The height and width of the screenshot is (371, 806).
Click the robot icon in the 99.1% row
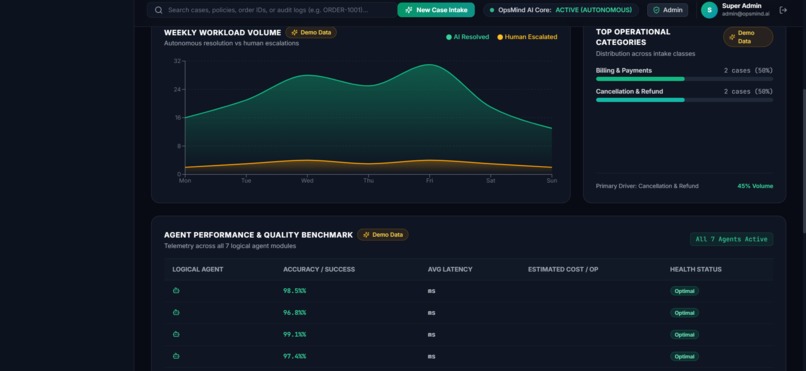click(176, 334)
